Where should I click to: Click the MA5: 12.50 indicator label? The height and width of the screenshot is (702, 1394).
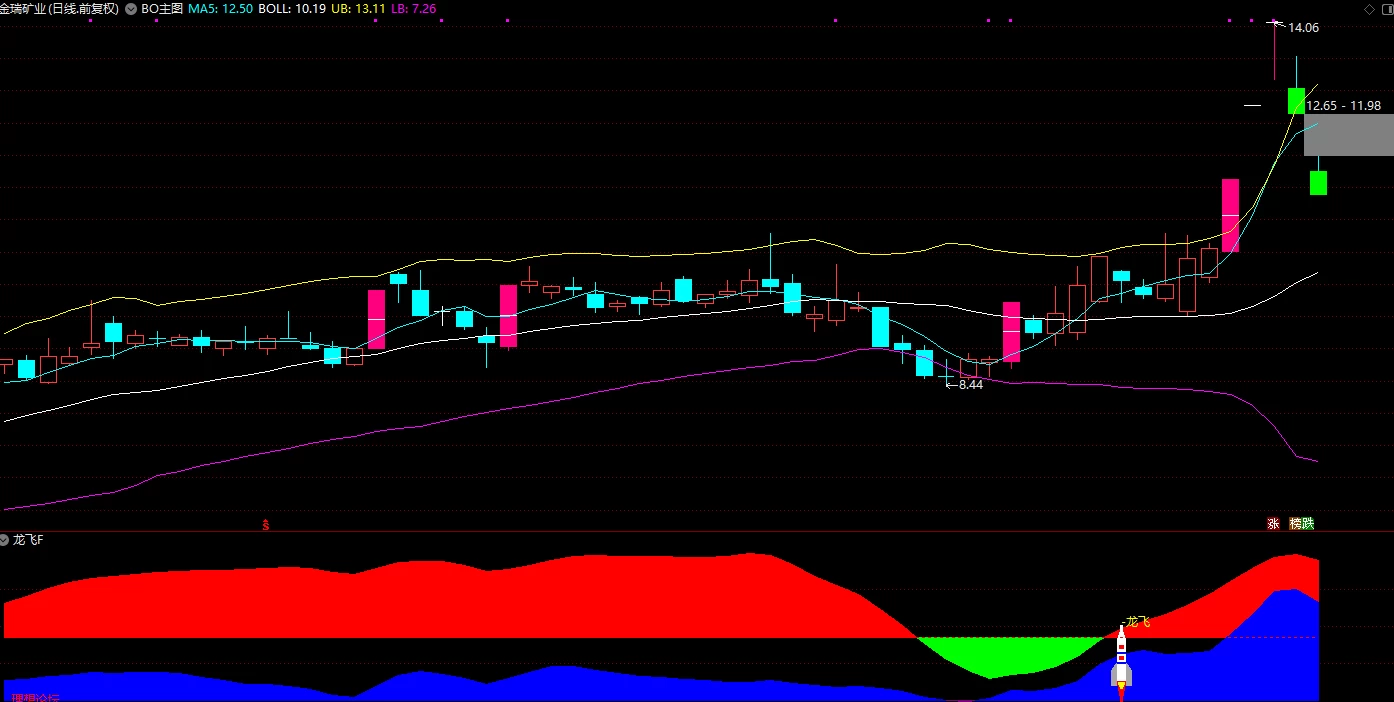coord(220,8)
